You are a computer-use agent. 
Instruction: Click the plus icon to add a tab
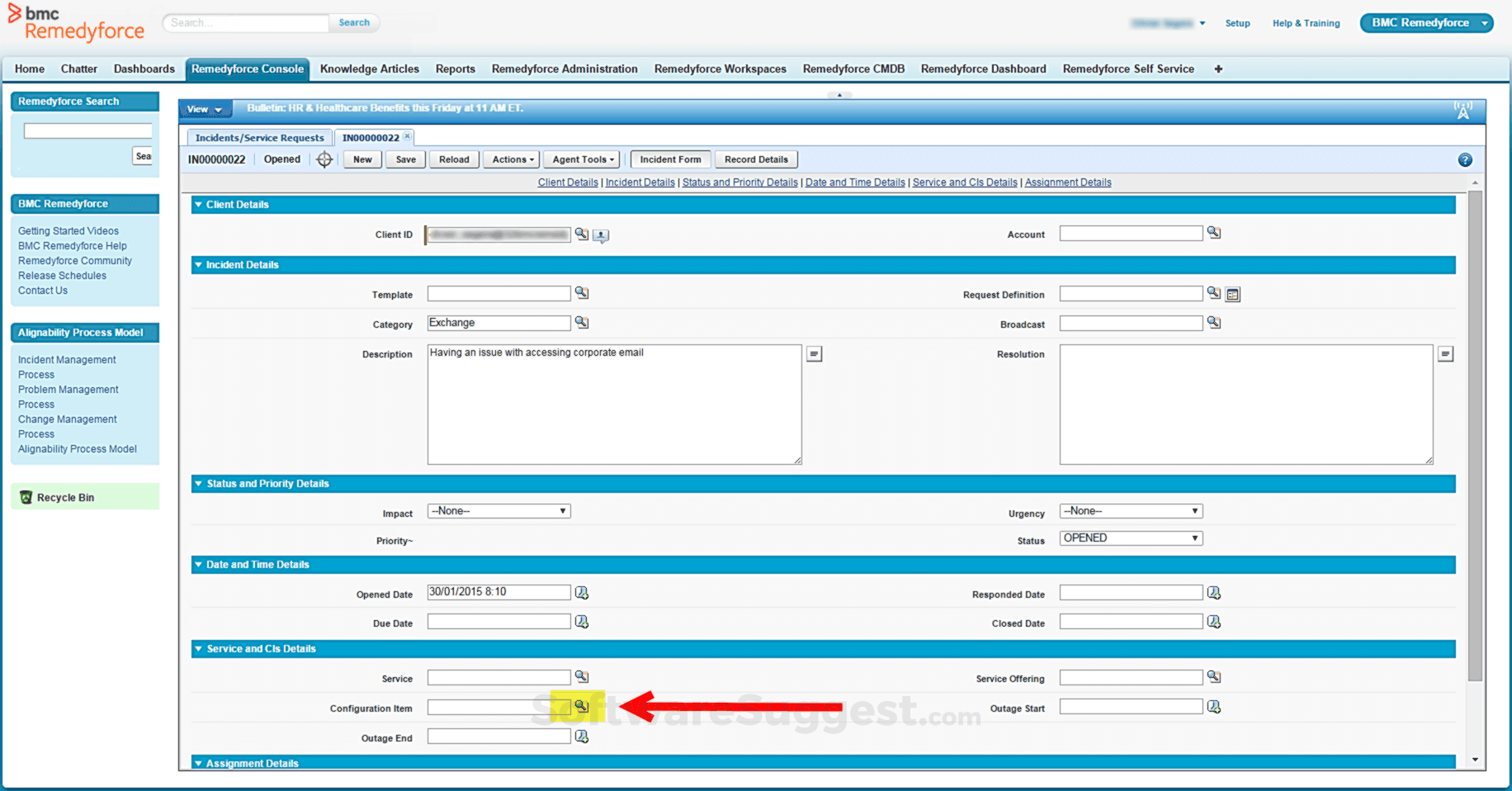click(1218, 69)
